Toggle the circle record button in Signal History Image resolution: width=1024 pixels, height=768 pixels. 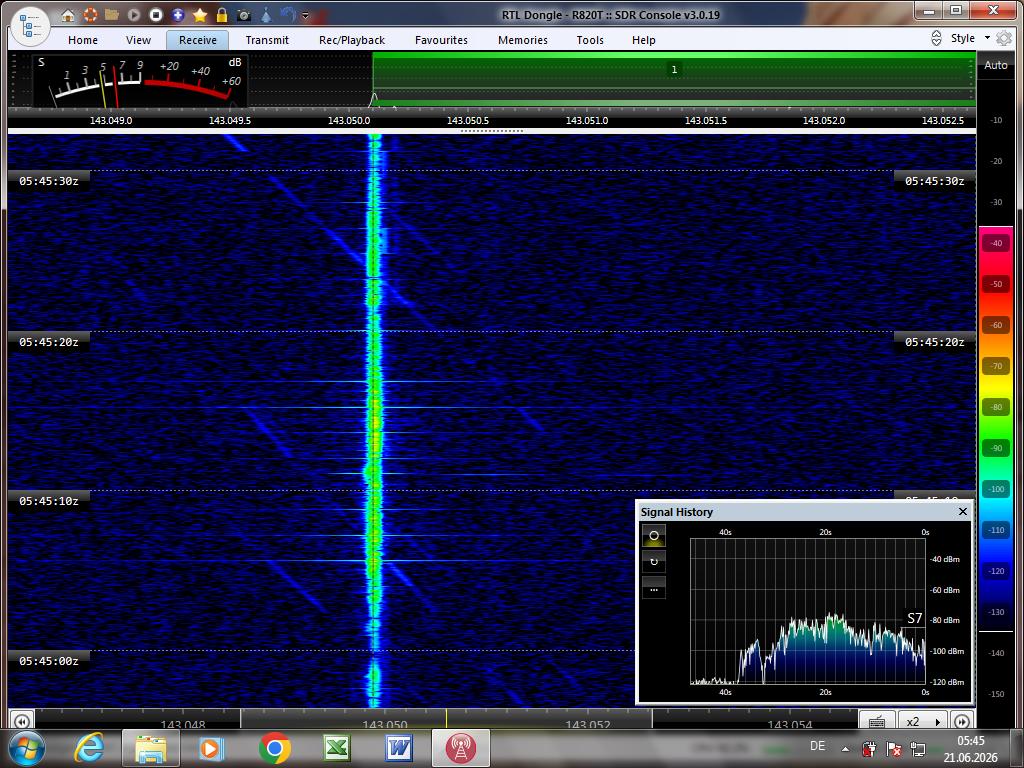(654, 536)
